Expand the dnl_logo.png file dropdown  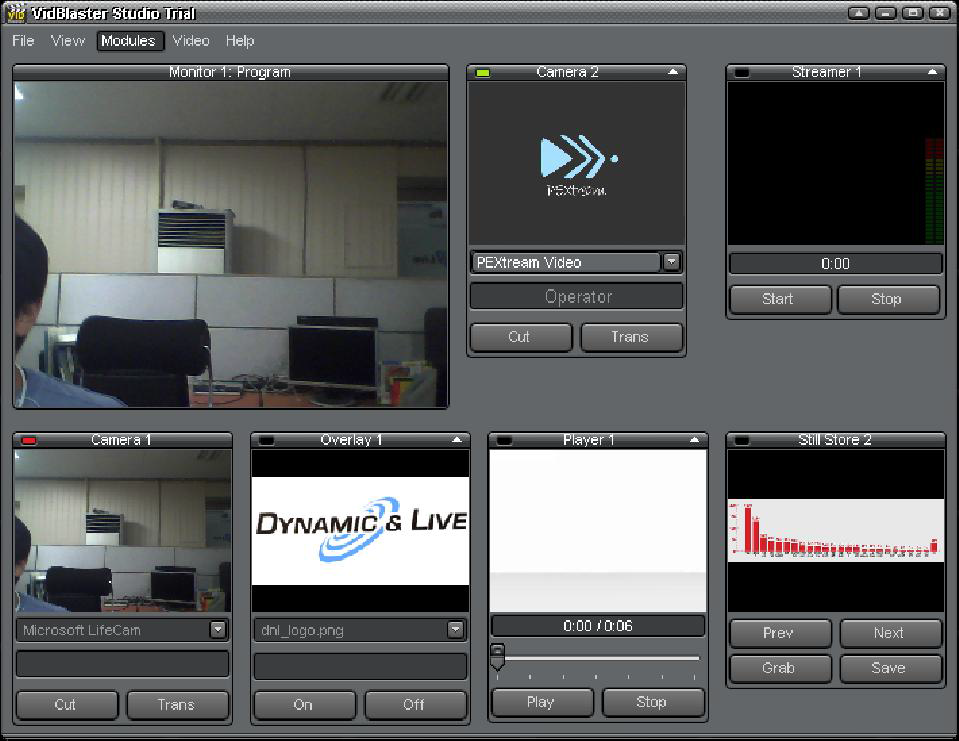click(x=456, y=630)
